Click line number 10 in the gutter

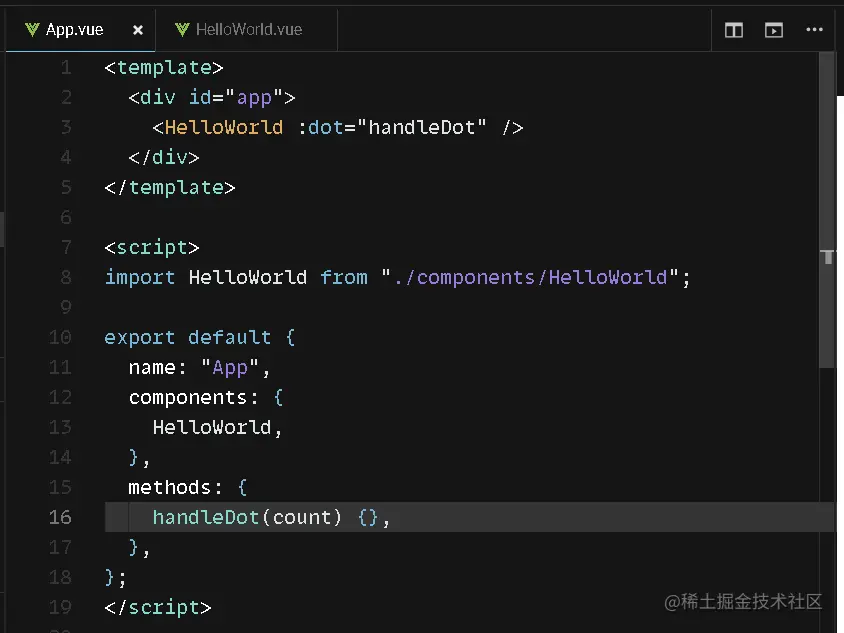coord(60,337)
